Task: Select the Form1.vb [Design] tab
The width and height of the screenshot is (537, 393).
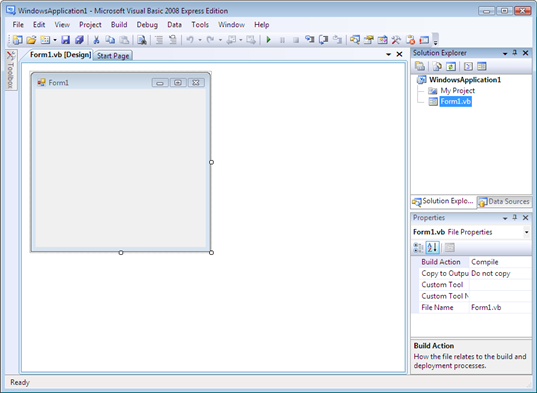Action: point(58,55)
